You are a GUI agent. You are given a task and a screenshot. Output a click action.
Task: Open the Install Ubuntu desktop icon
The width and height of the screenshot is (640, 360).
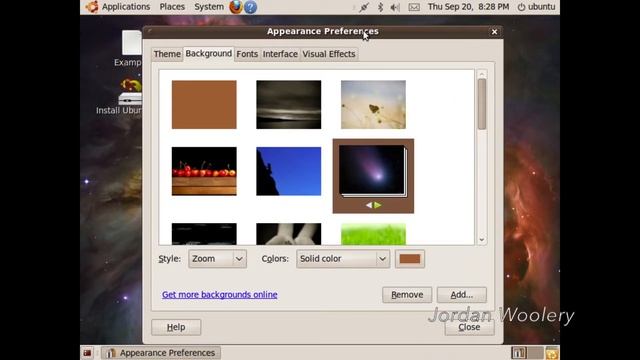[130, 96]
